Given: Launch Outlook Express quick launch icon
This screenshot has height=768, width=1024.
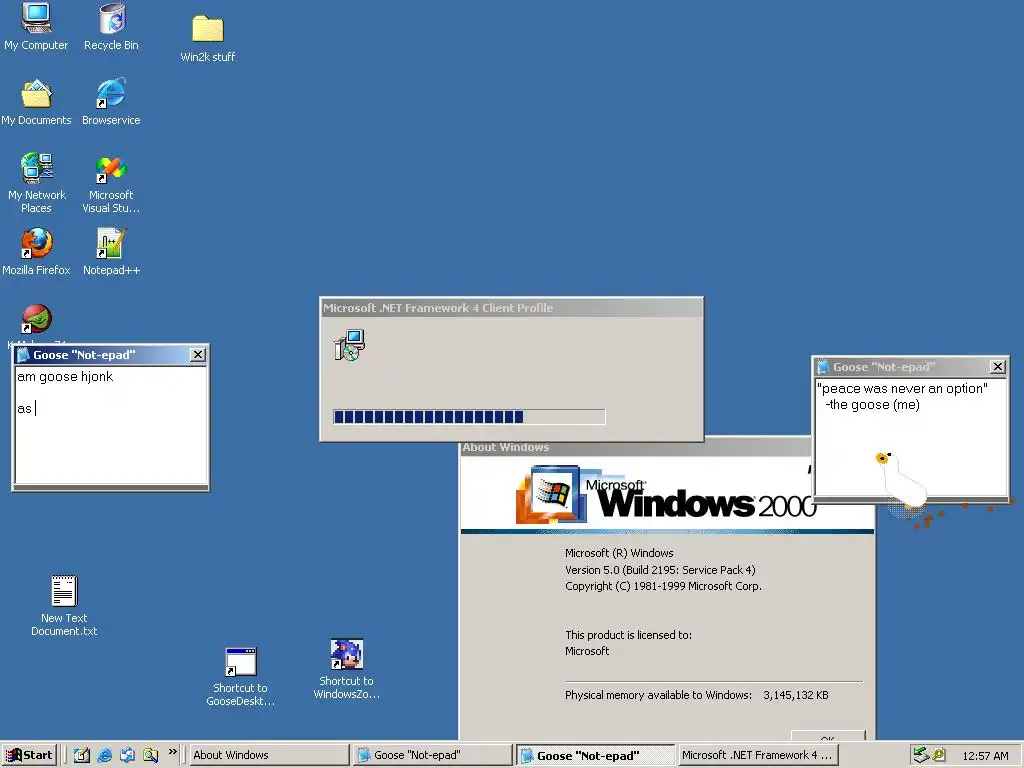Looking at the screenshot, I should 127,755.
